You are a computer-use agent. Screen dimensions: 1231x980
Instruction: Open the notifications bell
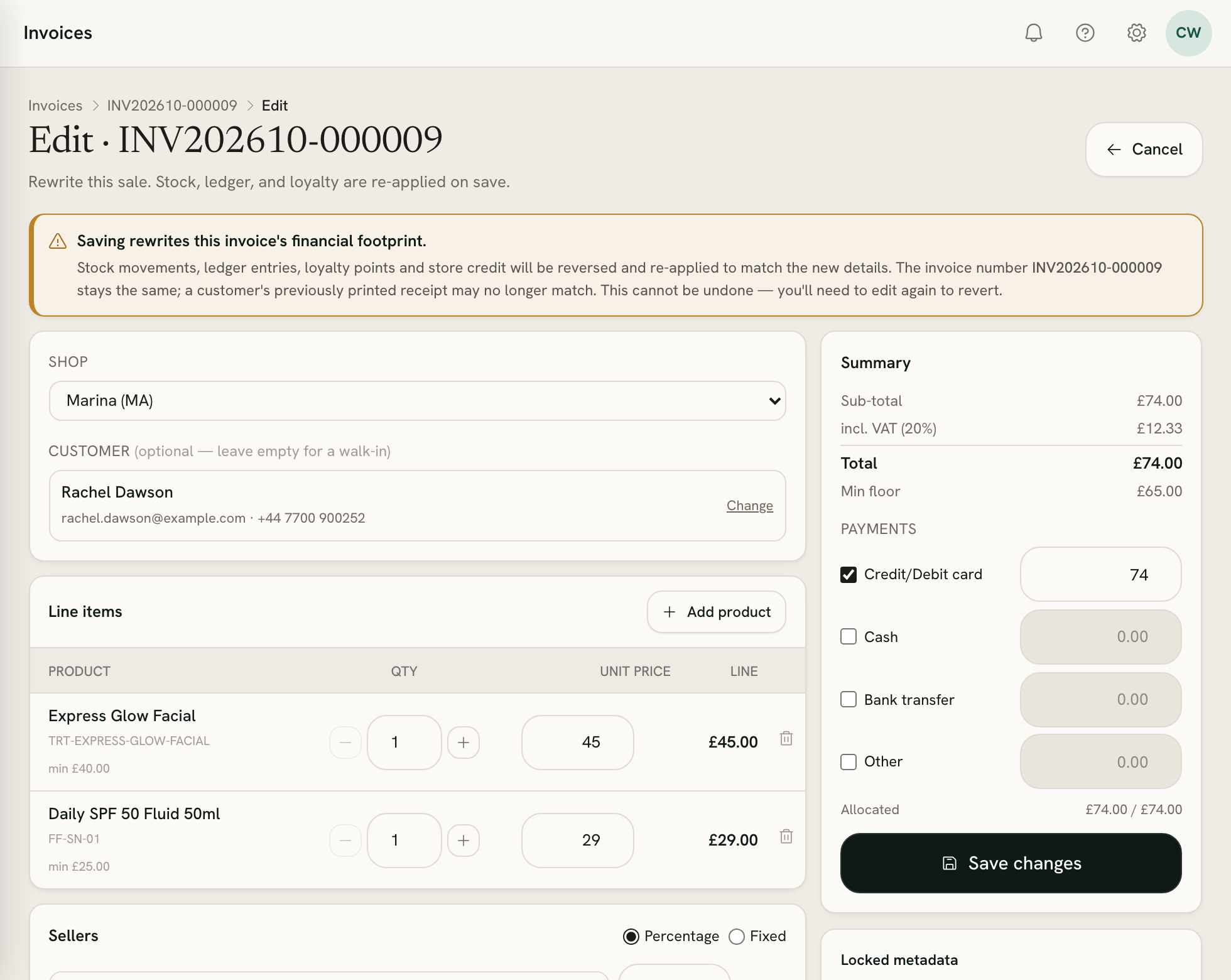point(1033,33)
